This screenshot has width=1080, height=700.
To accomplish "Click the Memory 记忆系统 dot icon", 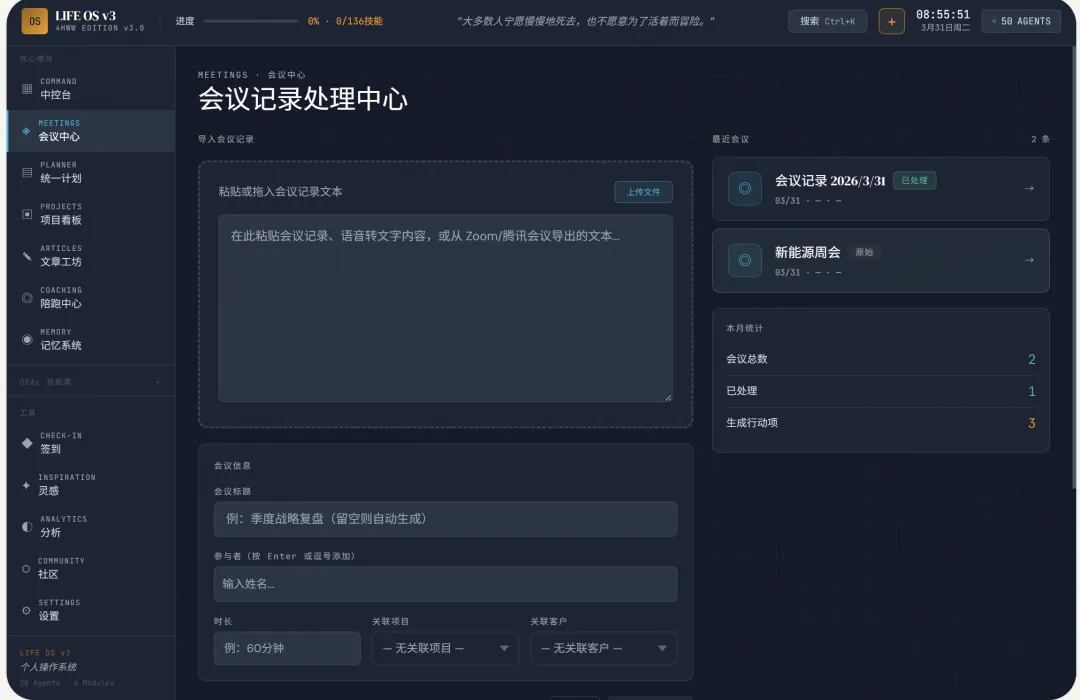I will coord(27,339).
